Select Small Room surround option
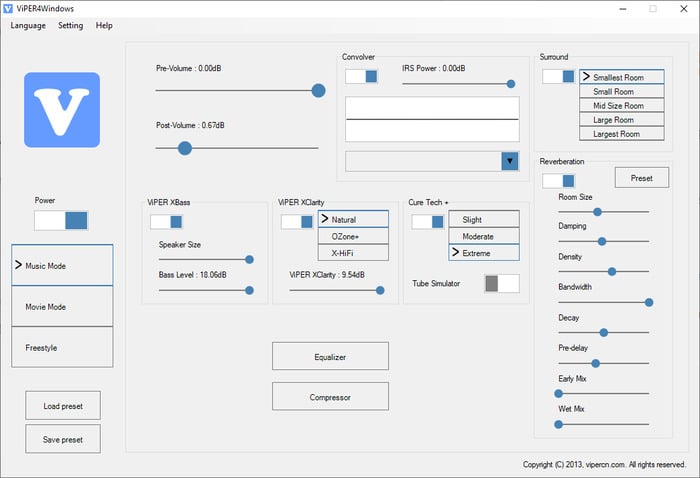 pyautogui.click(x=622, y=91)
